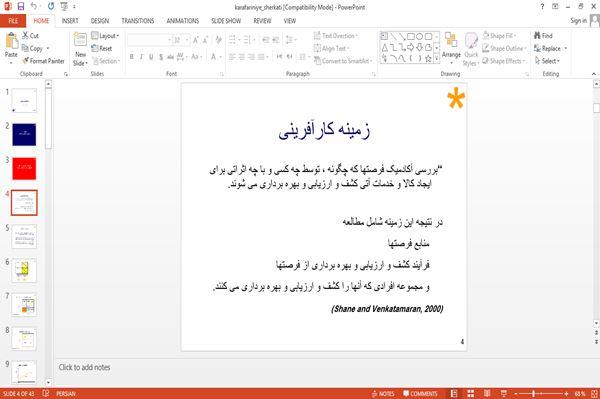
Task: Open the Arrange options
Action: (451, 49)
